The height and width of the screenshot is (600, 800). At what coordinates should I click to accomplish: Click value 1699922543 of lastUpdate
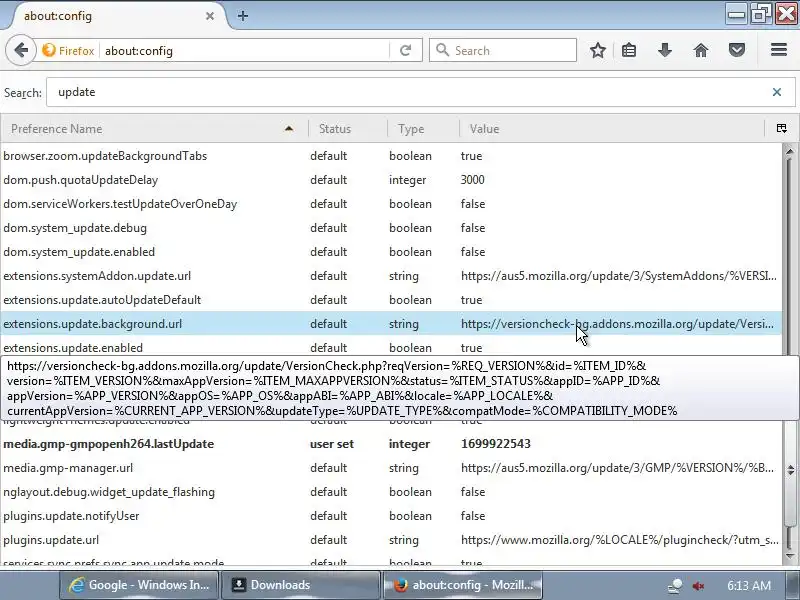495,443
